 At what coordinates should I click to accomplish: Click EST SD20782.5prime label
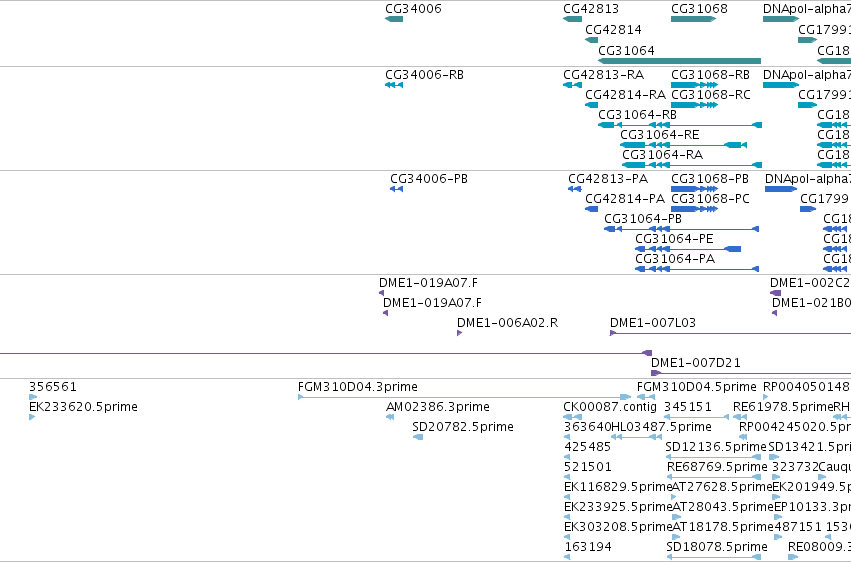point(463,427)
